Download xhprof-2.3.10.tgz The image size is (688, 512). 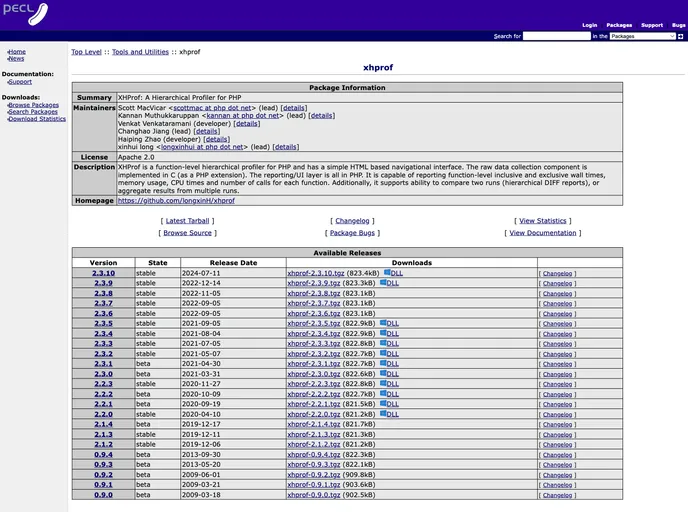coord(316,273)
